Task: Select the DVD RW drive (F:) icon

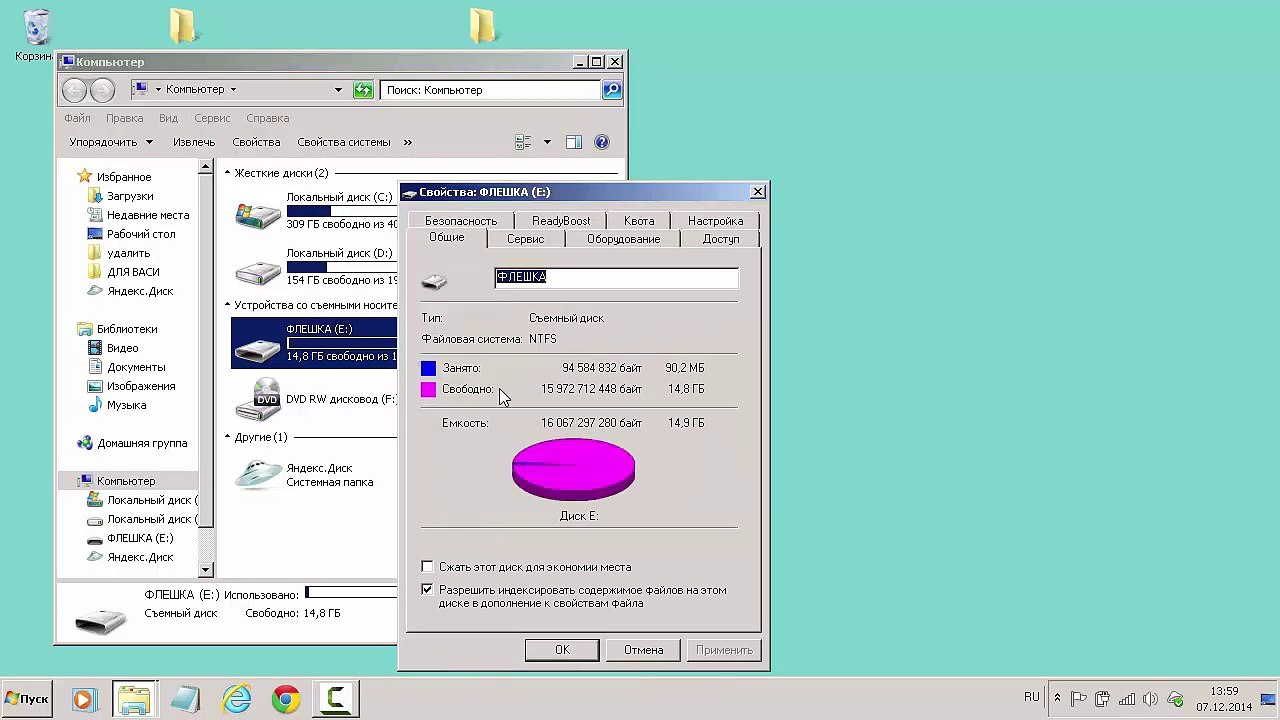Action: coord(257,399)
